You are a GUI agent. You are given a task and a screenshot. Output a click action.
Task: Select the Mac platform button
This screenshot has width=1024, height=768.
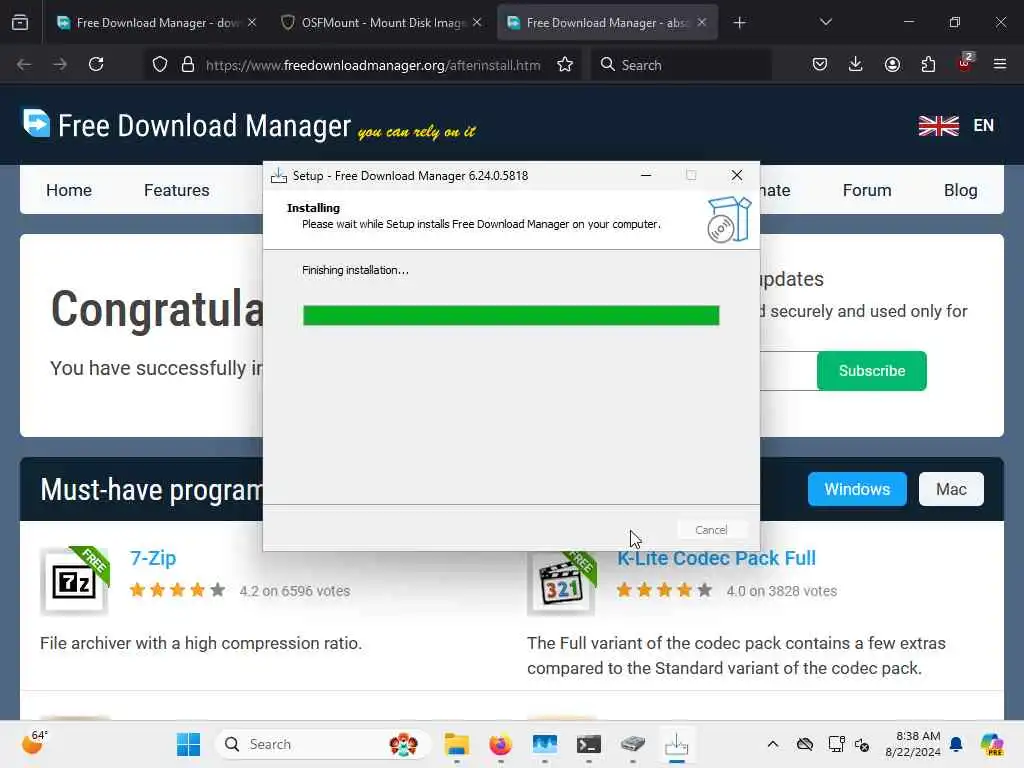coord(951,489)
